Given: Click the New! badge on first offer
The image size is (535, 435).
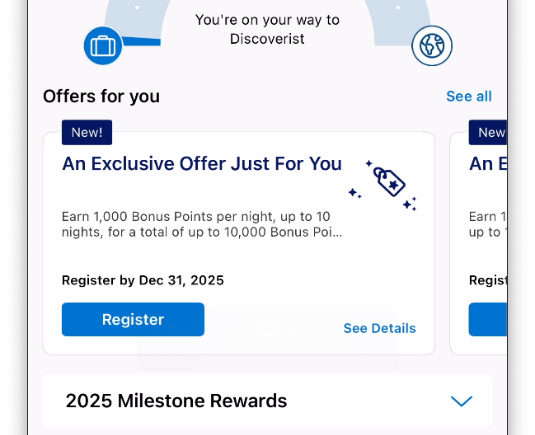Looking at the screenshot, I should tap(87, 132).
